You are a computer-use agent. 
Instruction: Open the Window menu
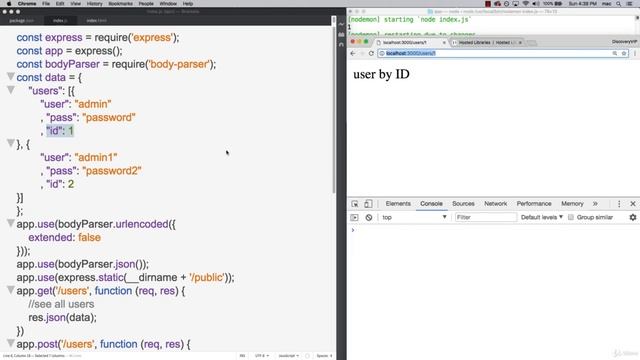tap(168, 4)
